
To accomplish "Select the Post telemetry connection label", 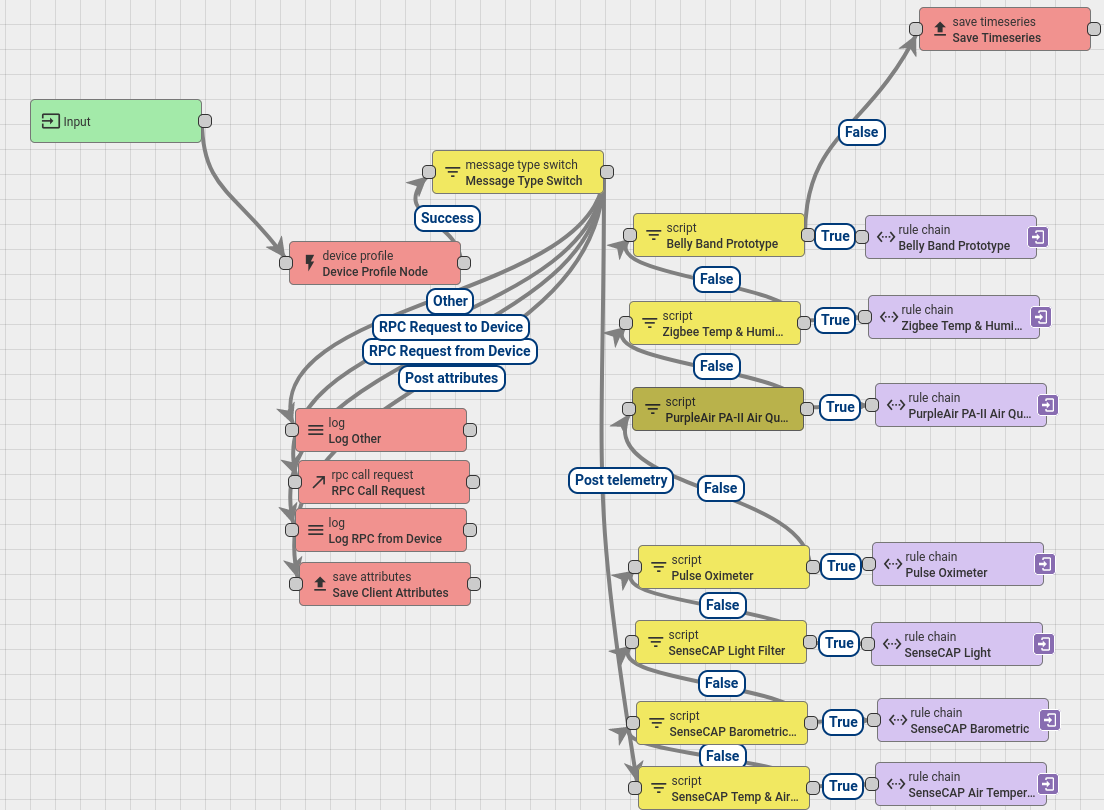I will 621,480.
